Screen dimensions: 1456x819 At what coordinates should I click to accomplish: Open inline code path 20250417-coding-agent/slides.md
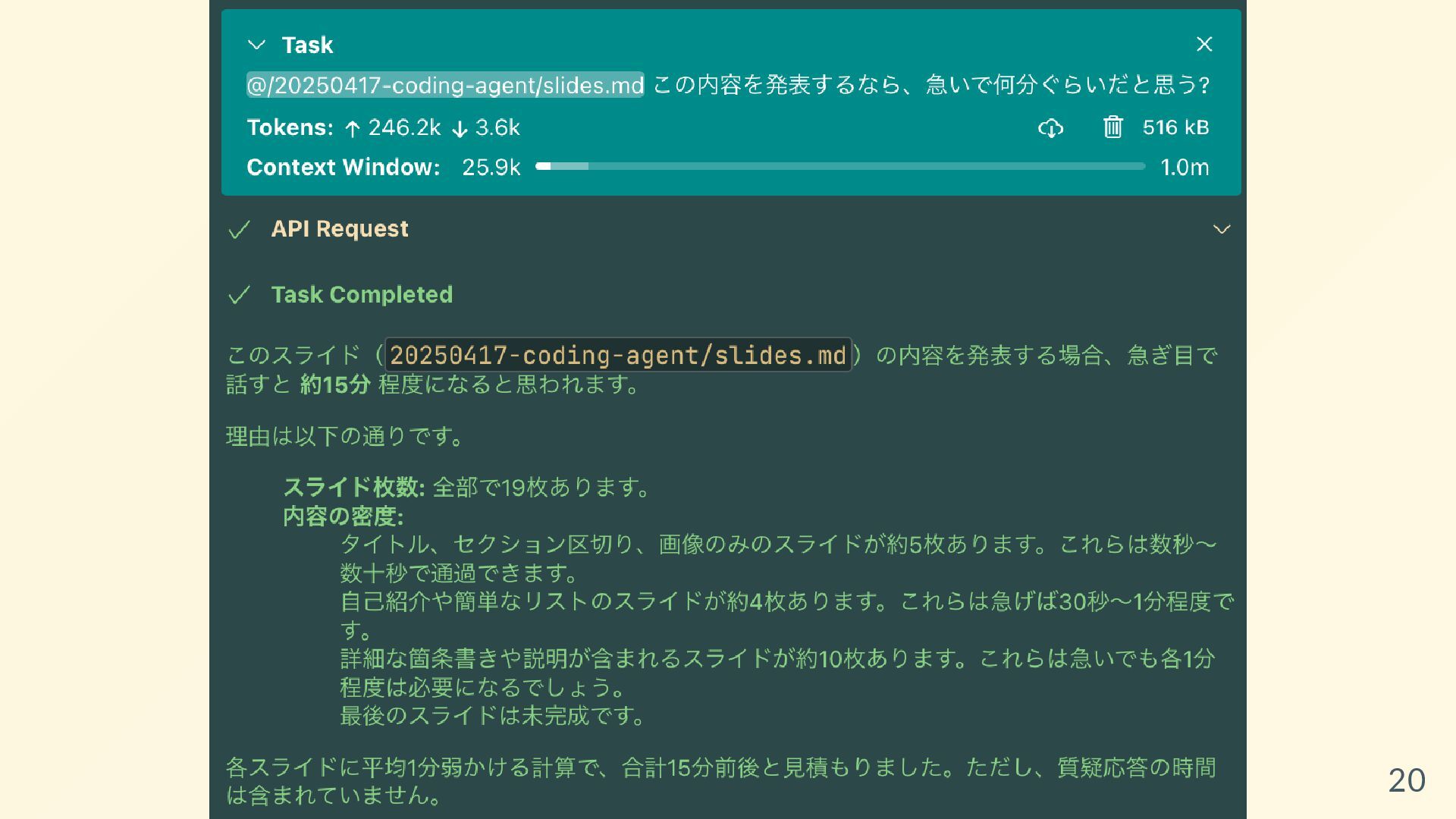pyautogui.click(x=617, y=355)
